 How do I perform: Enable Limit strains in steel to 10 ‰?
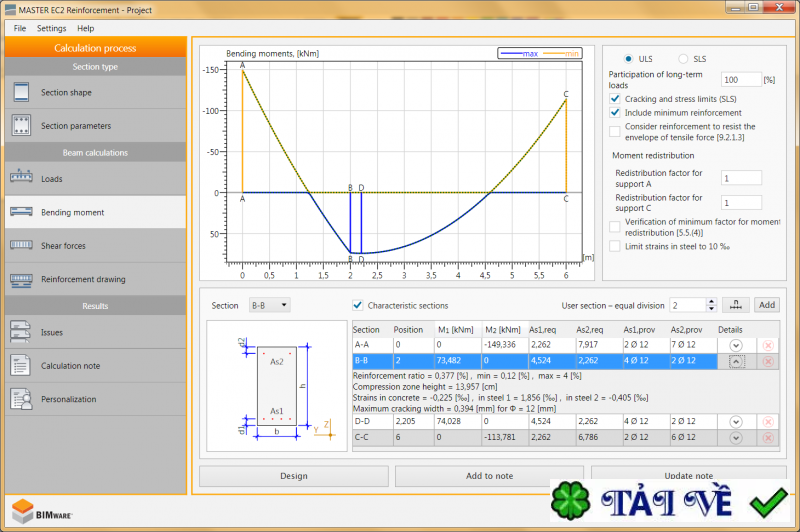point(615,245)
